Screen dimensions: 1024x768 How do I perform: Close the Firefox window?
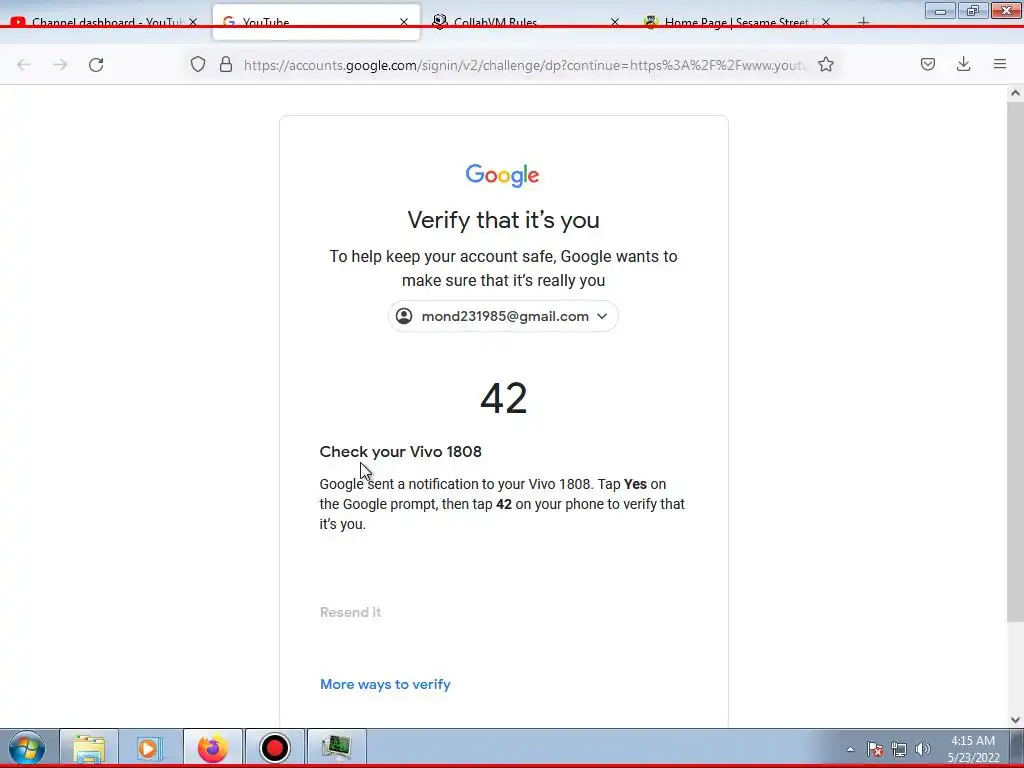pos(1006,11)
